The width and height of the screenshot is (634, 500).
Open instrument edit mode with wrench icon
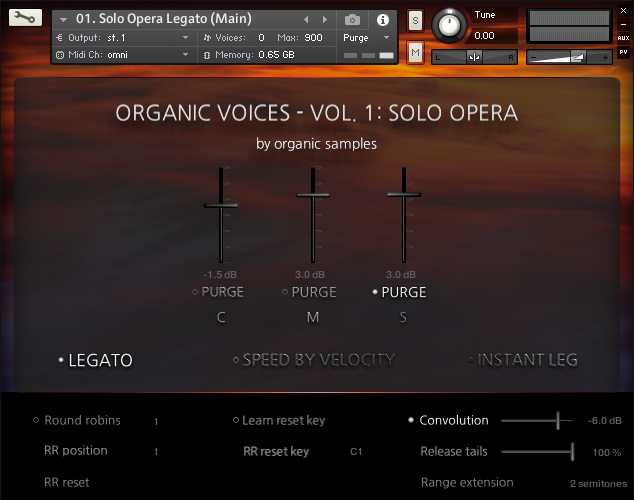pyautogui.click(x=25, y=18)
